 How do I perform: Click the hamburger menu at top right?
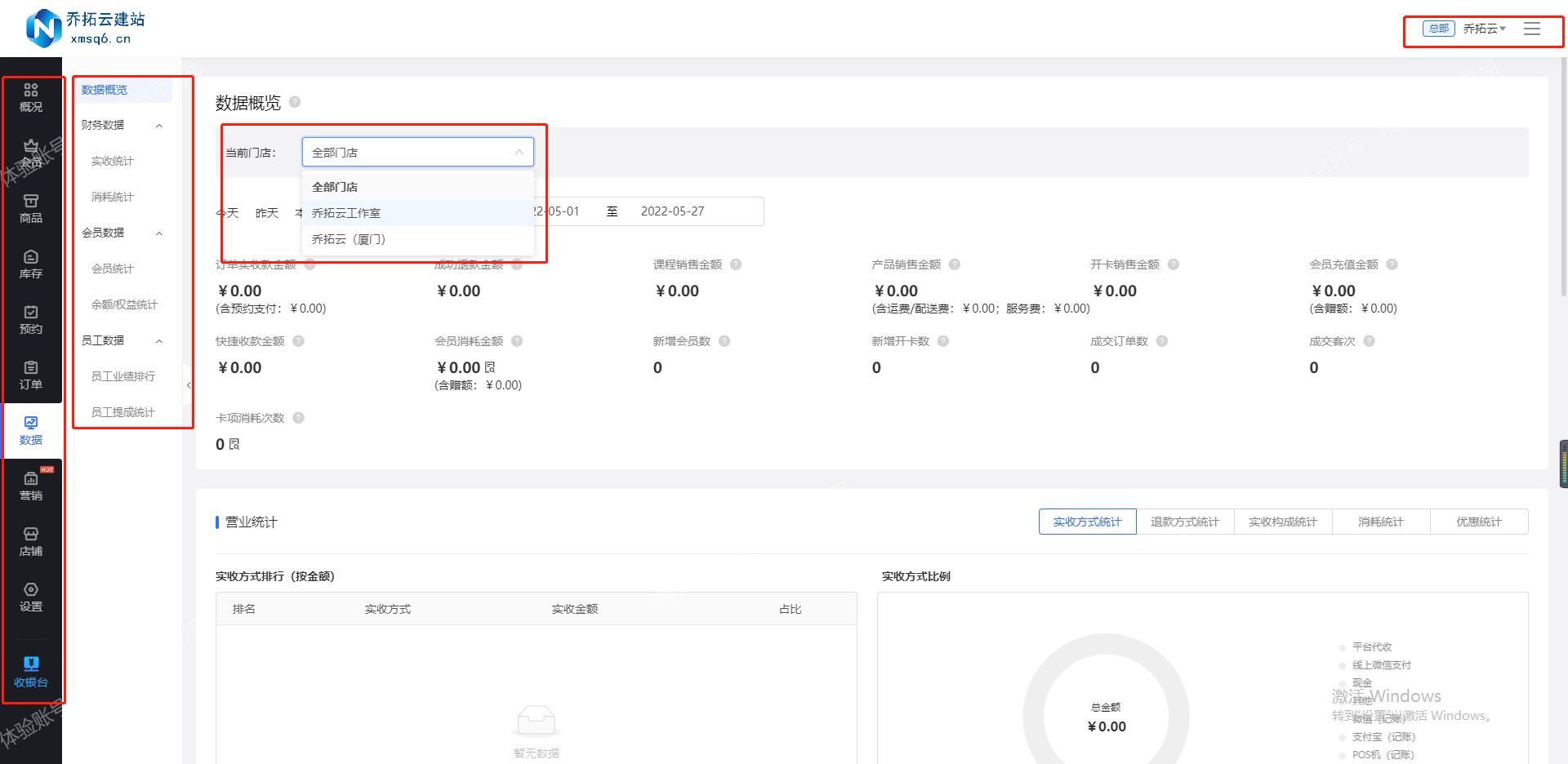tap(1532, 28)
